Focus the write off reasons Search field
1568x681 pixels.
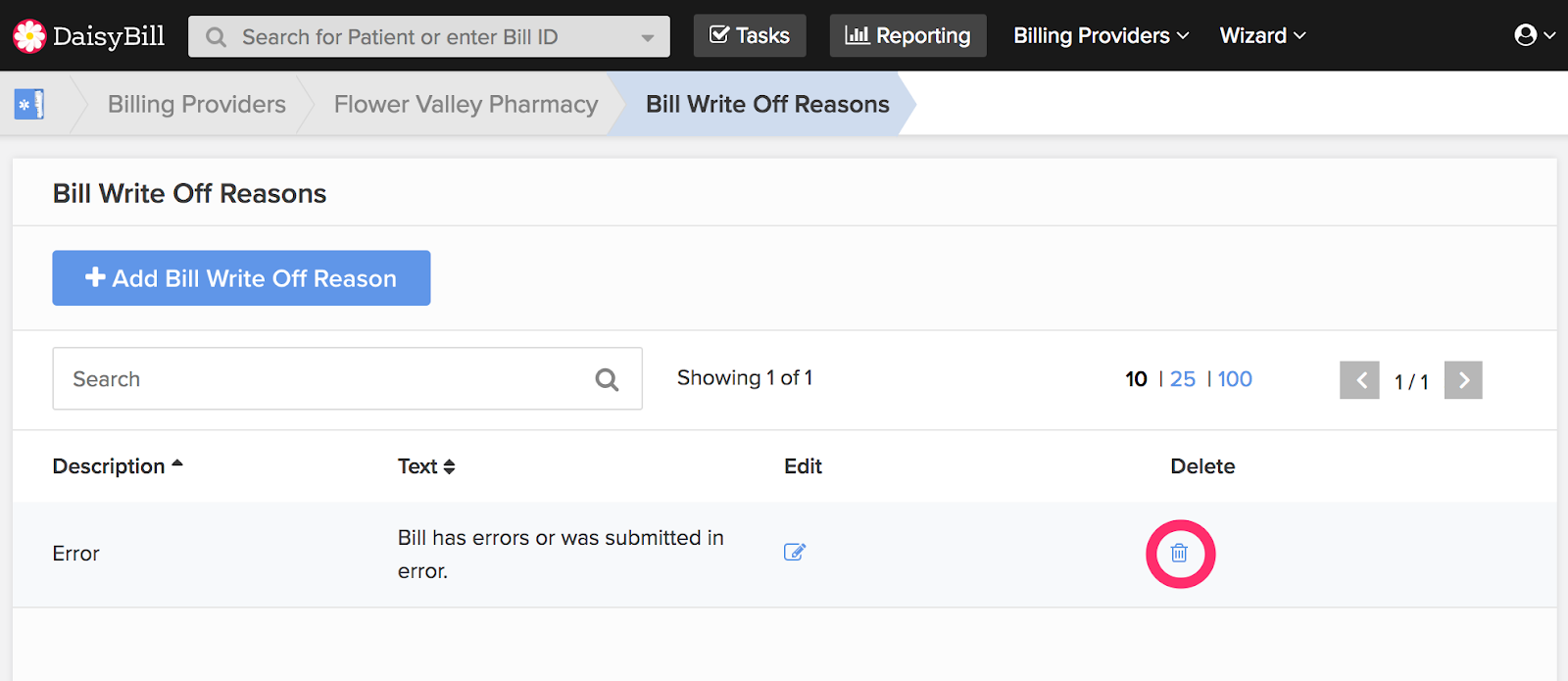[x=347, y=378]
